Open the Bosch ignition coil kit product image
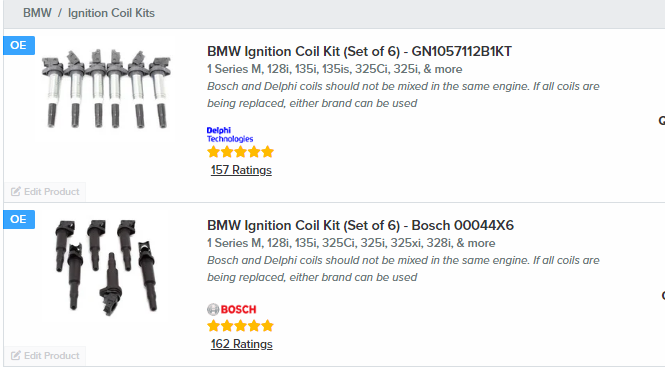 [x=107, y=267]
